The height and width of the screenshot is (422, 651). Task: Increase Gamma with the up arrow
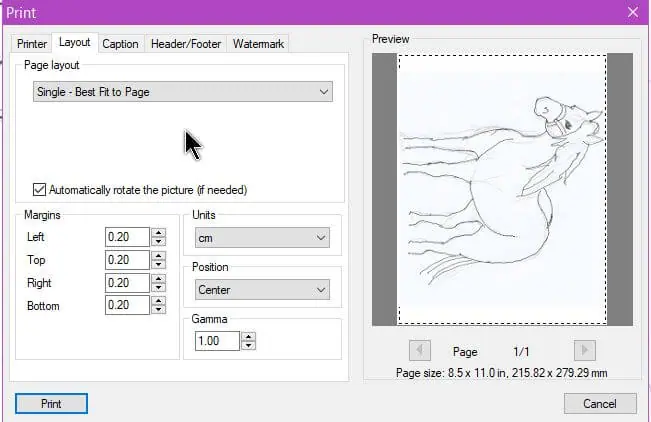pos(248,336)
